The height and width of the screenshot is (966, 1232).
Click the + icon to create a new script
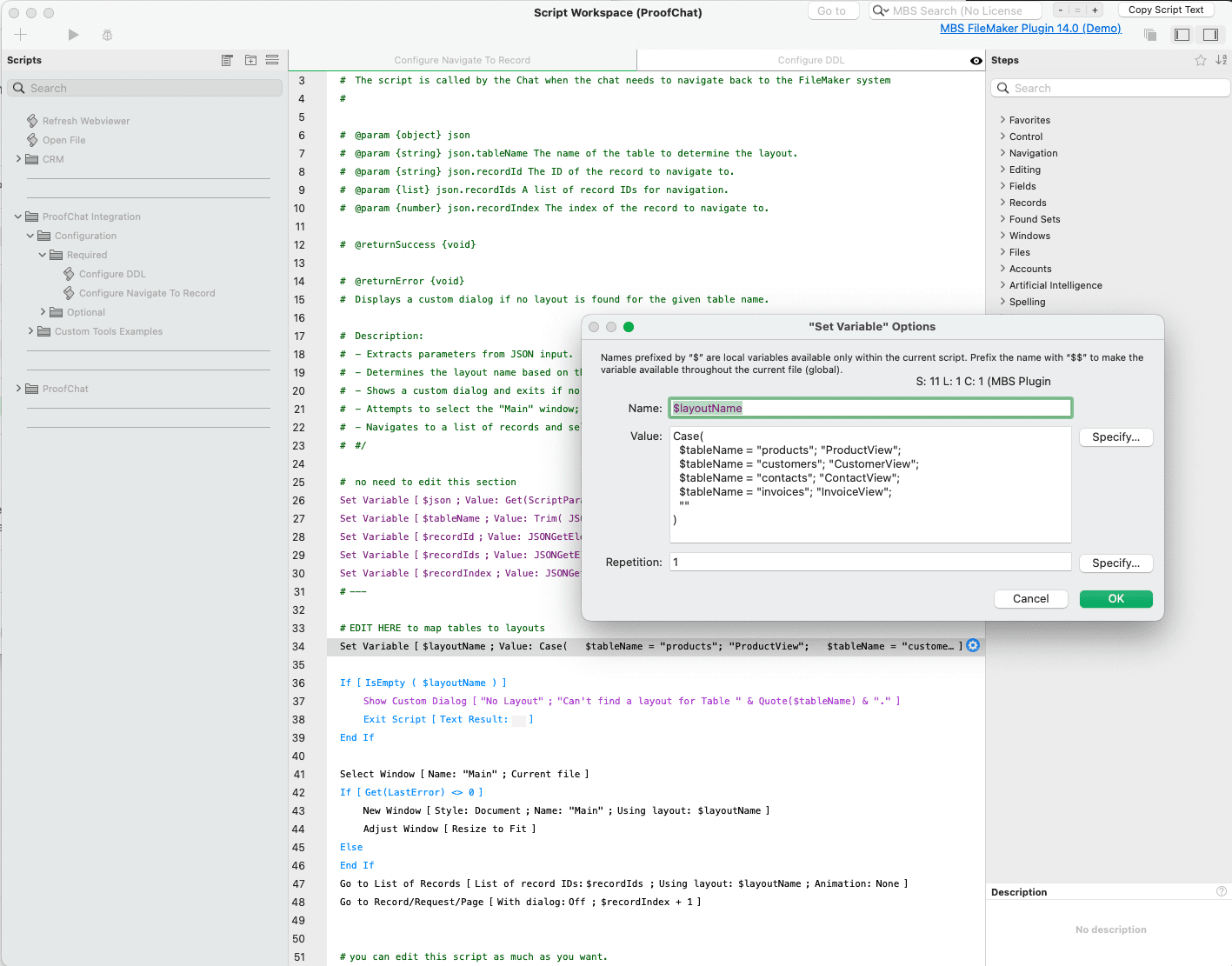point(20,34)
